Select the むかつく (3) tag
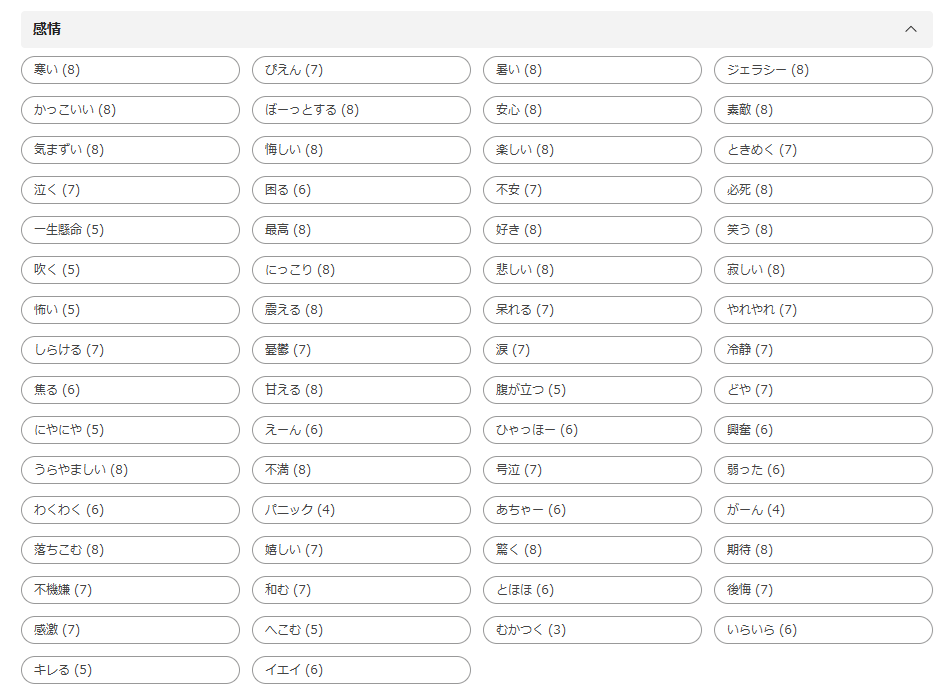 (592, 630)
